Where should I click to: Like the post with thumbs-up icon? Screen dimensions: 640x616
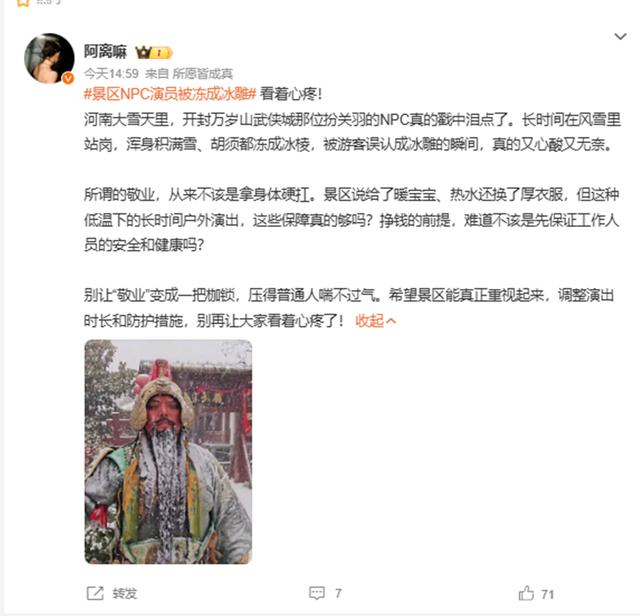(526, 593)
